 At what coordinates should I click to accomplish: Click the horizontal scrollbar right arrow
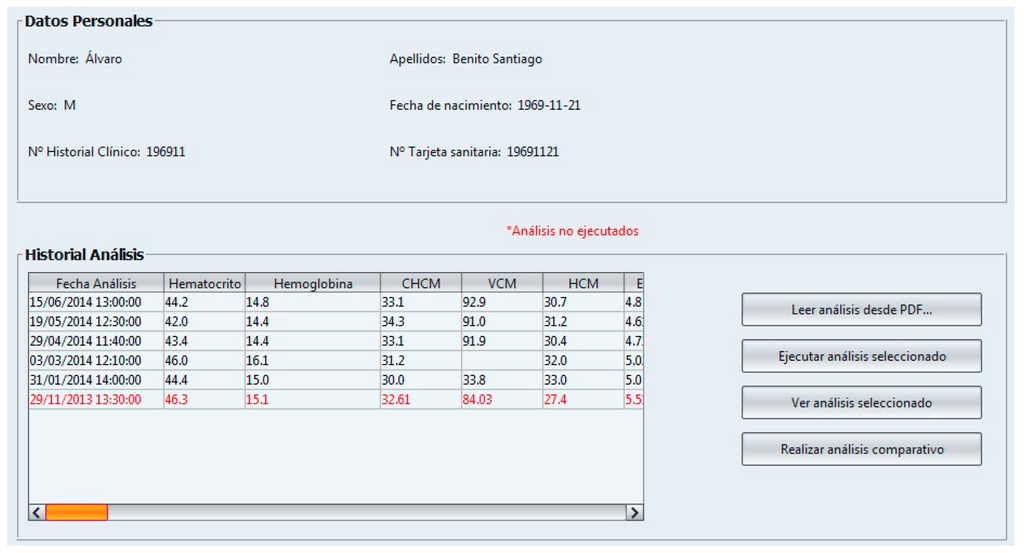(634, 512)
